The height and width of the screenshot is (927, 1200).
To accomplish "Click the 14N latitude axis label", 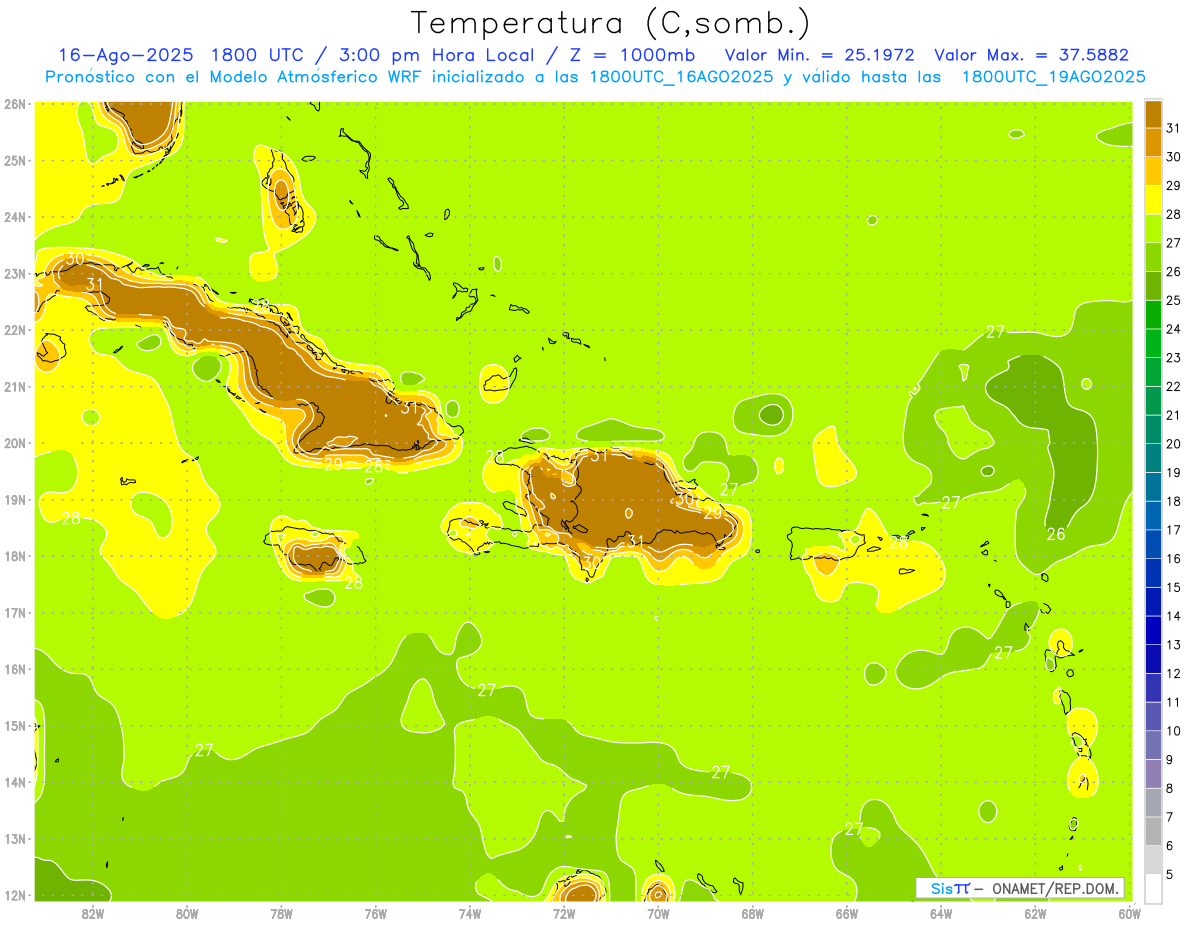I will (x=15, y=782).
